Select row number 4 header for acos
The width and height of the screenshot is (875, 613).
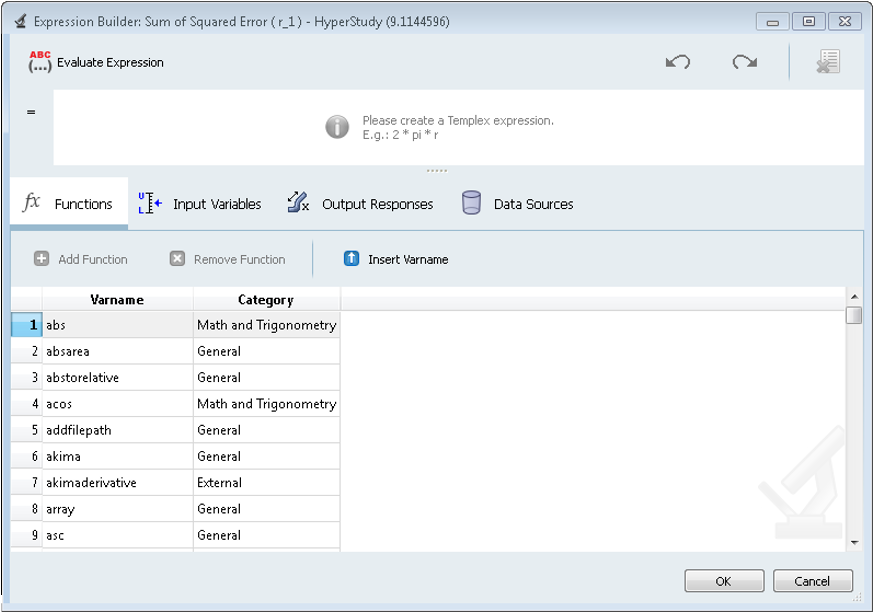(27, 404)
